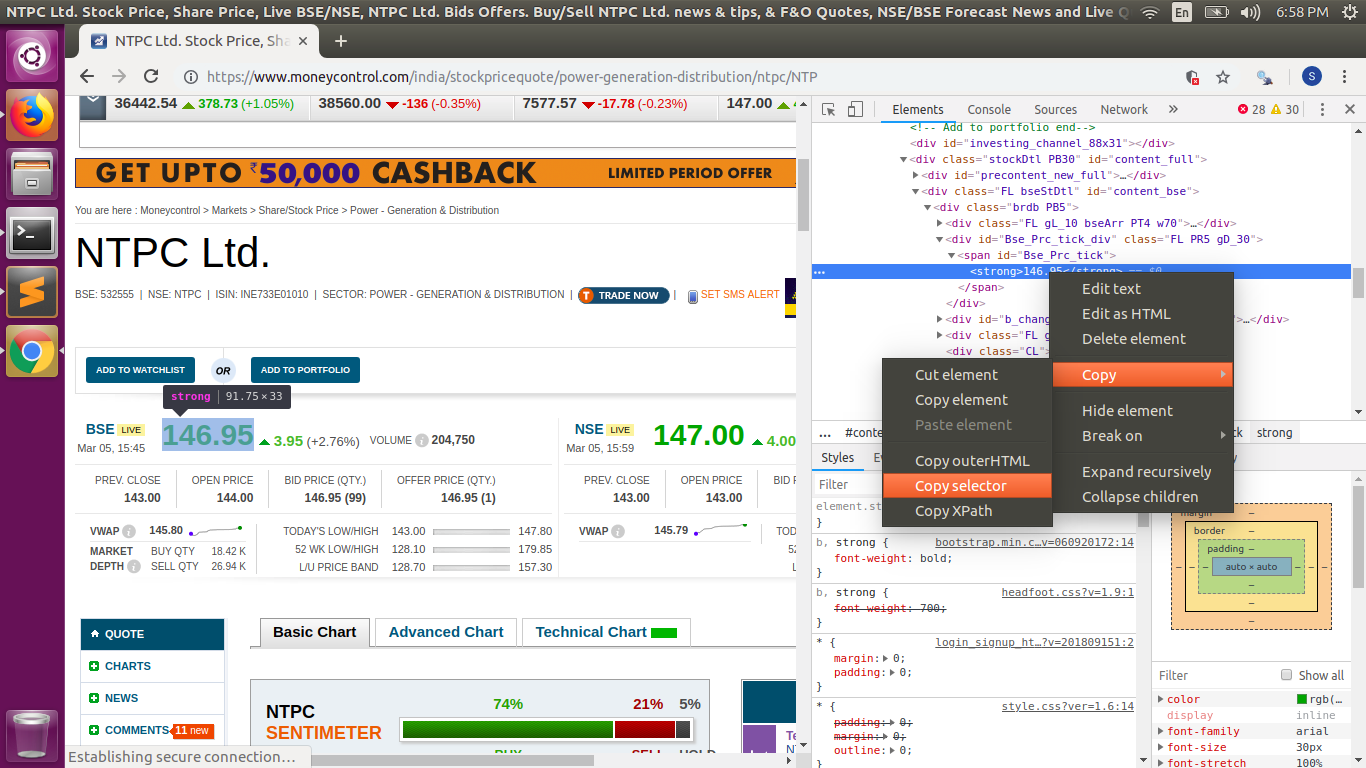Open CHARTS in the left sidebar
This screenshot has width=1366, height=768.
tap(128, 666)
